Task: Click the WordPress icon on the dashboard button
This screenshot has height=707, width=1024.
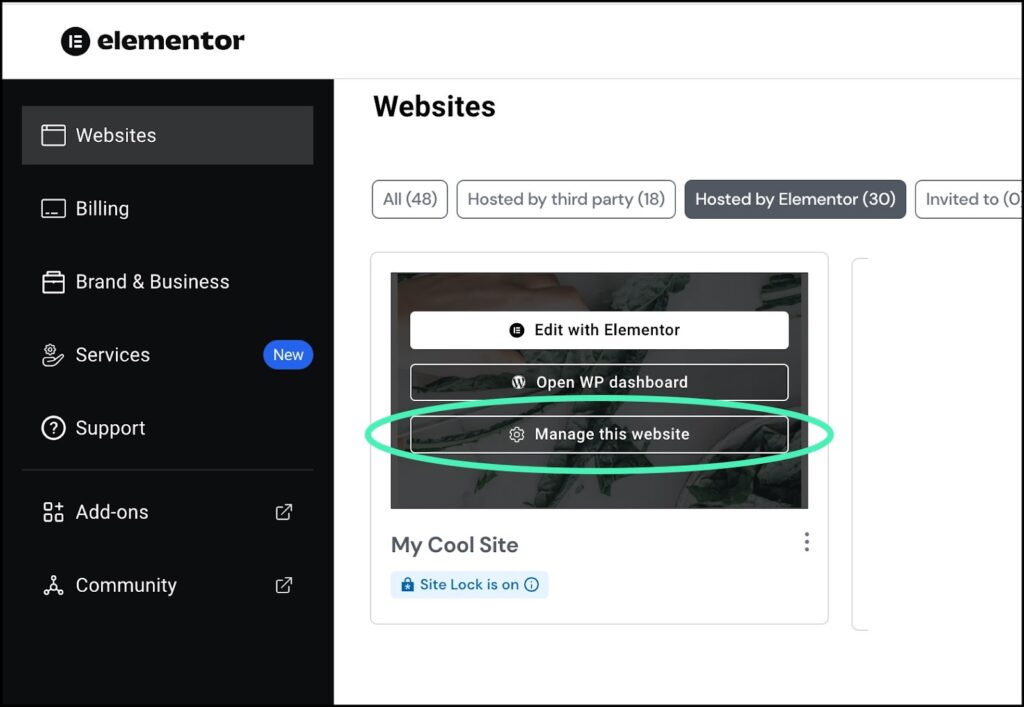Action: coord(518,382)
